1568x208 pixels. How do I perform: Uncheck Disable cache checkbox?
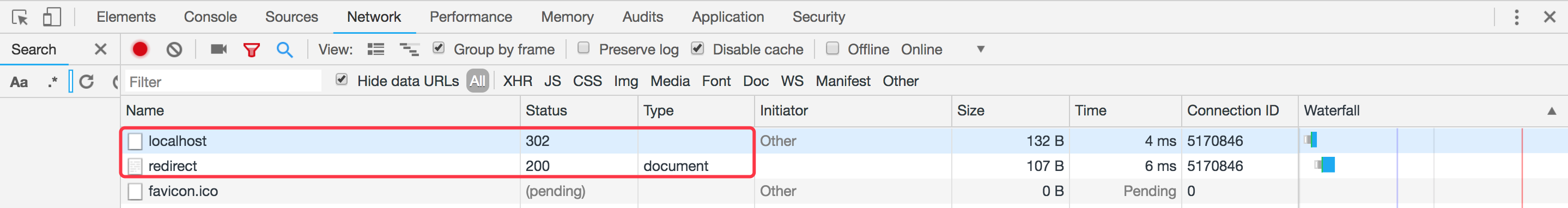click(697, 47)
